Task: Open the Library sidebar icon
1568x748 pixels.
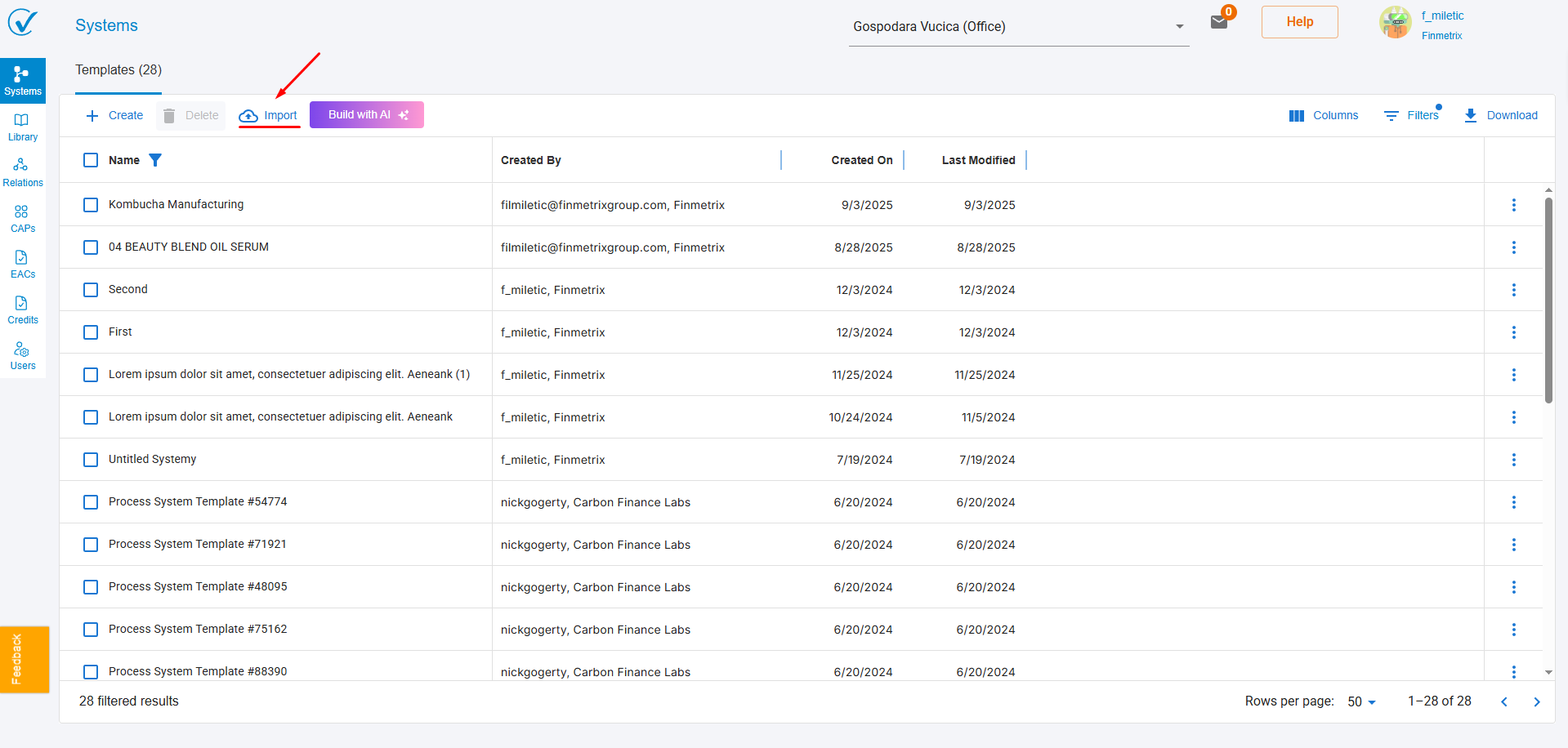Action: click(x=22, y=127)
